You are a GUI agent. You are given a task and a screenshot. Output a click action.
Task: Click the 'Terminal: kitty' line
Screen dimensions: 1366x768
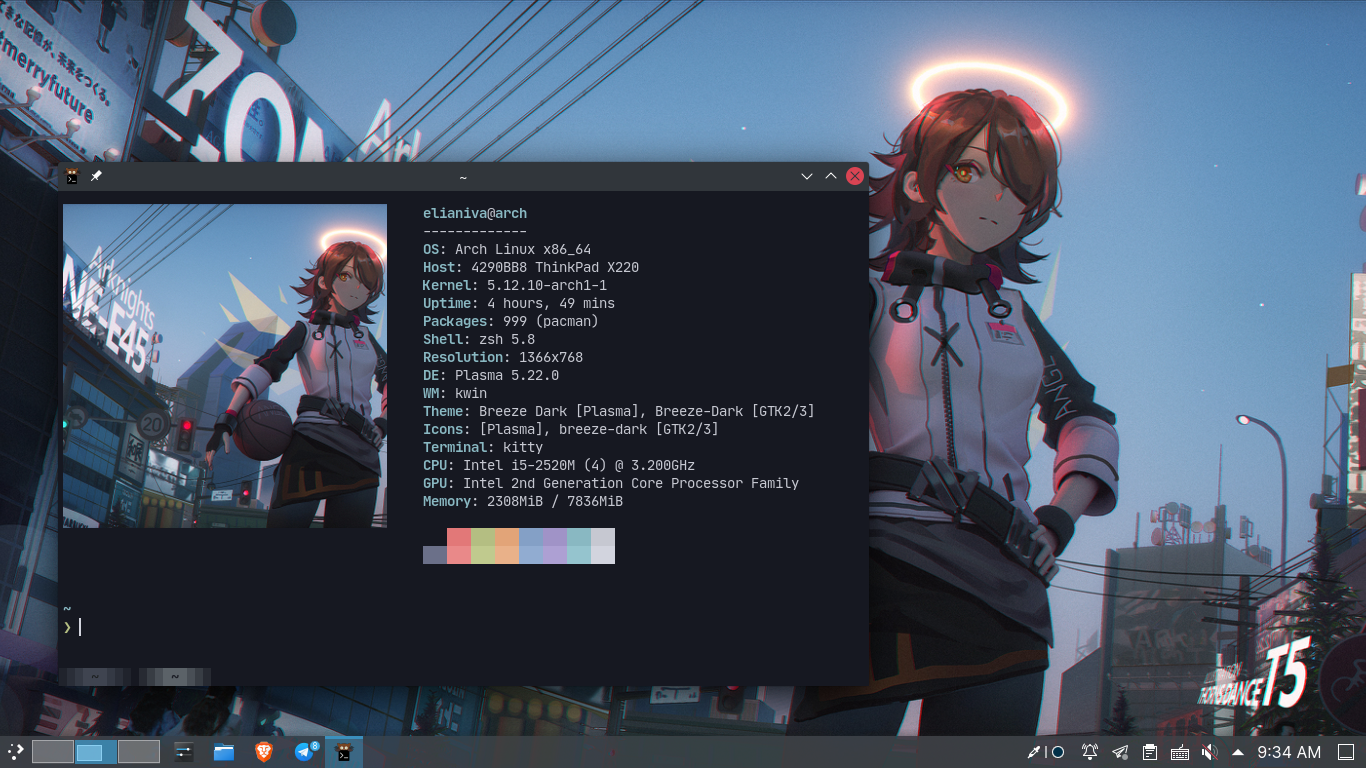(483, 447)
